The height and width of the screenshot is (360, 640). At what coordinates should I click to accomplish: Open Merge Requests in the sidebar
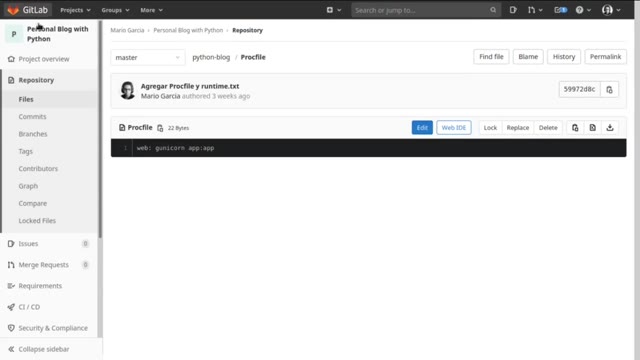coord(43,265)
